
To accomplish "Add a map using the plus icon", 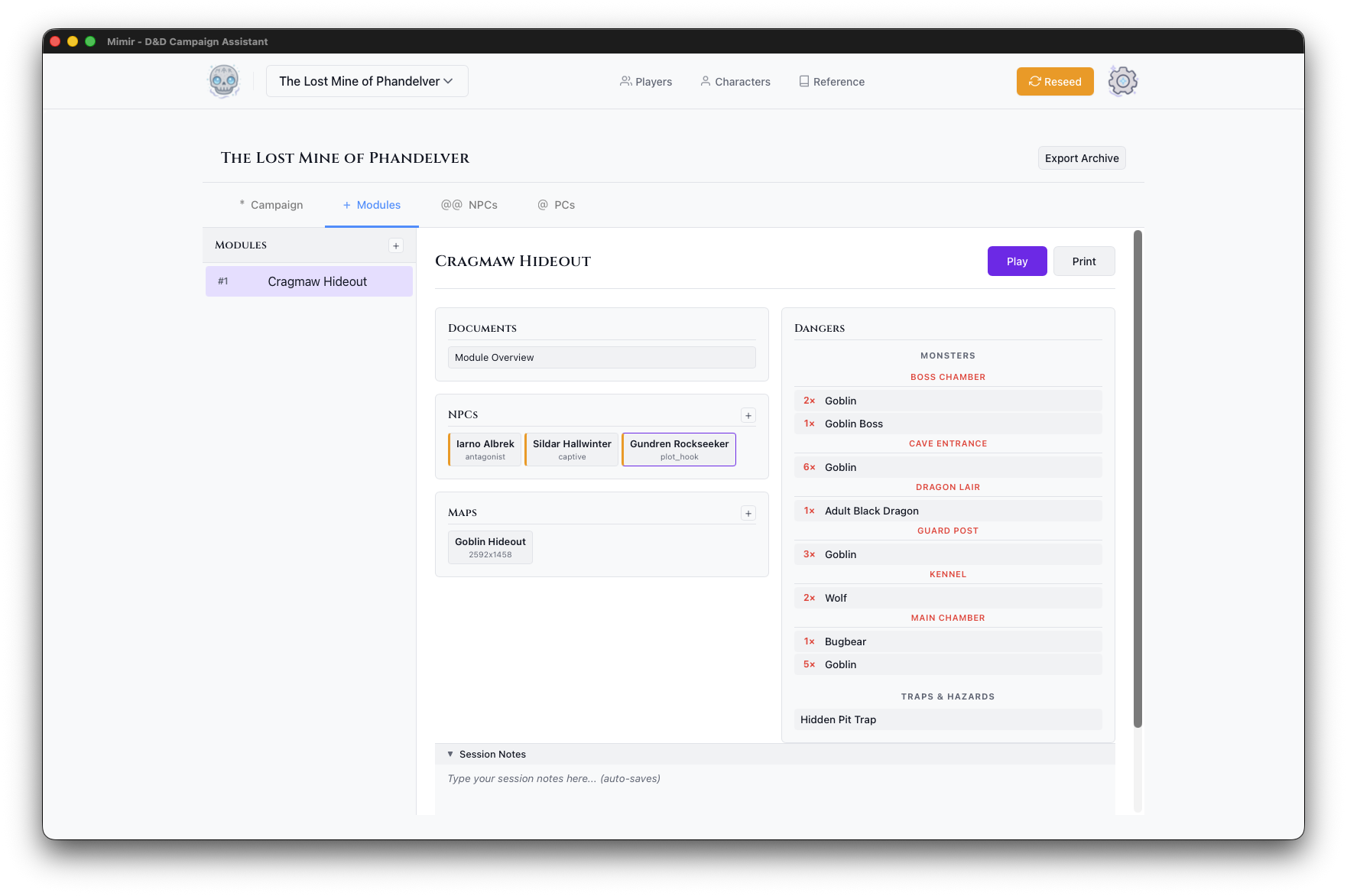I will click(x=748, y=513).
